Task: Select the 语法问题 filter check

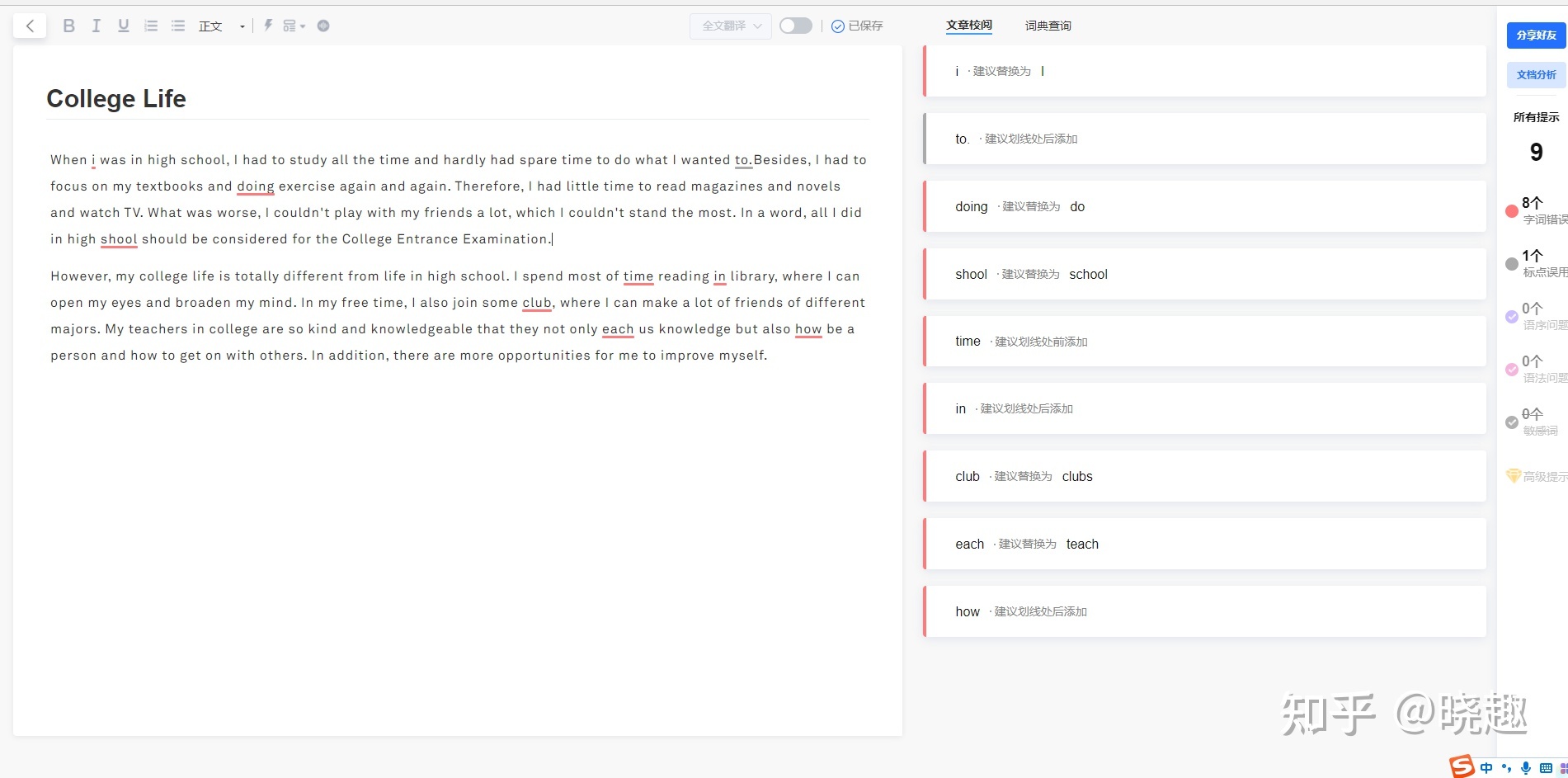Action: [1512, 370]
